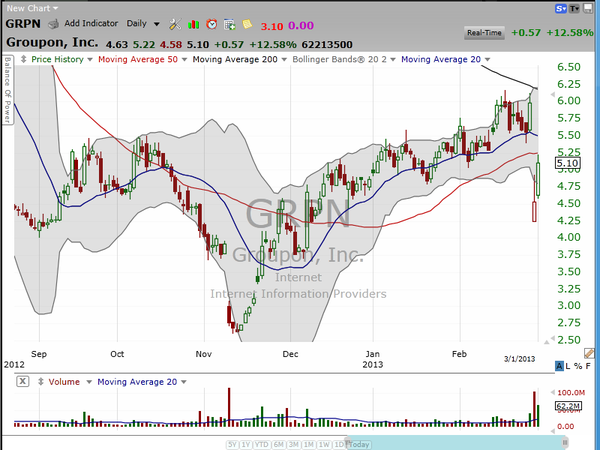Open chart settings wrench and screwdriver icon
Viewport: 600px width, 450px height.
pos(175,24)
